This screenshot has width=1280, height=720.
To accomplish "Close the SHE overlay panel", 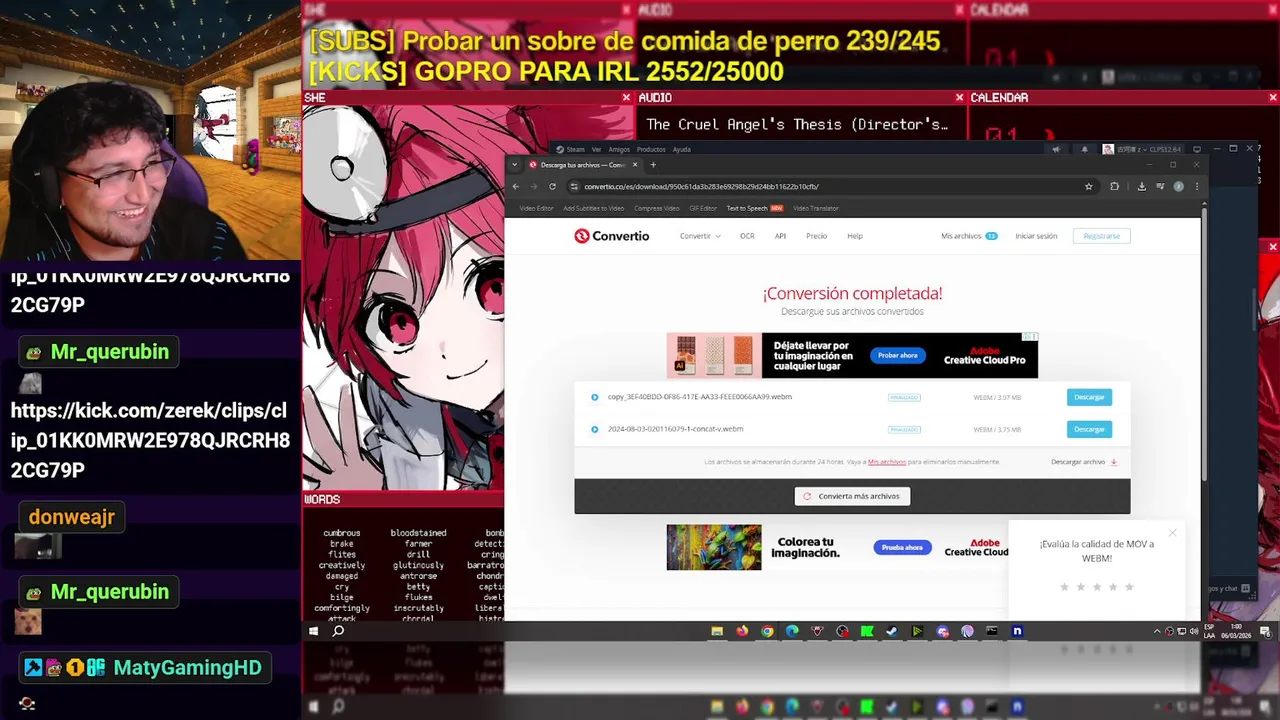I will click(x=626, y=98).
